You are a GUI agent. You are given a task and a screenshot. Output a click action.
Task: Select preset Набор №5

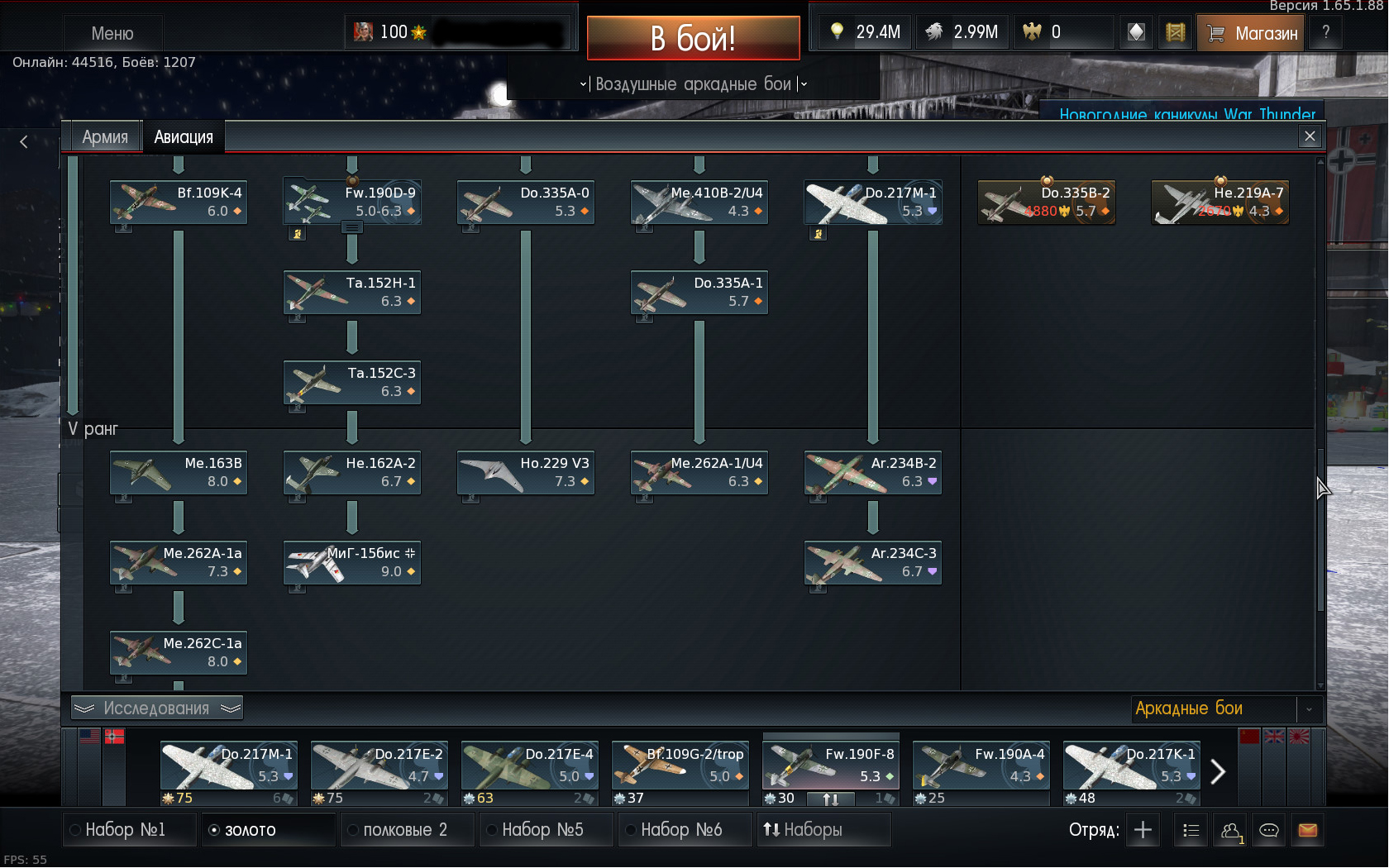547,830
